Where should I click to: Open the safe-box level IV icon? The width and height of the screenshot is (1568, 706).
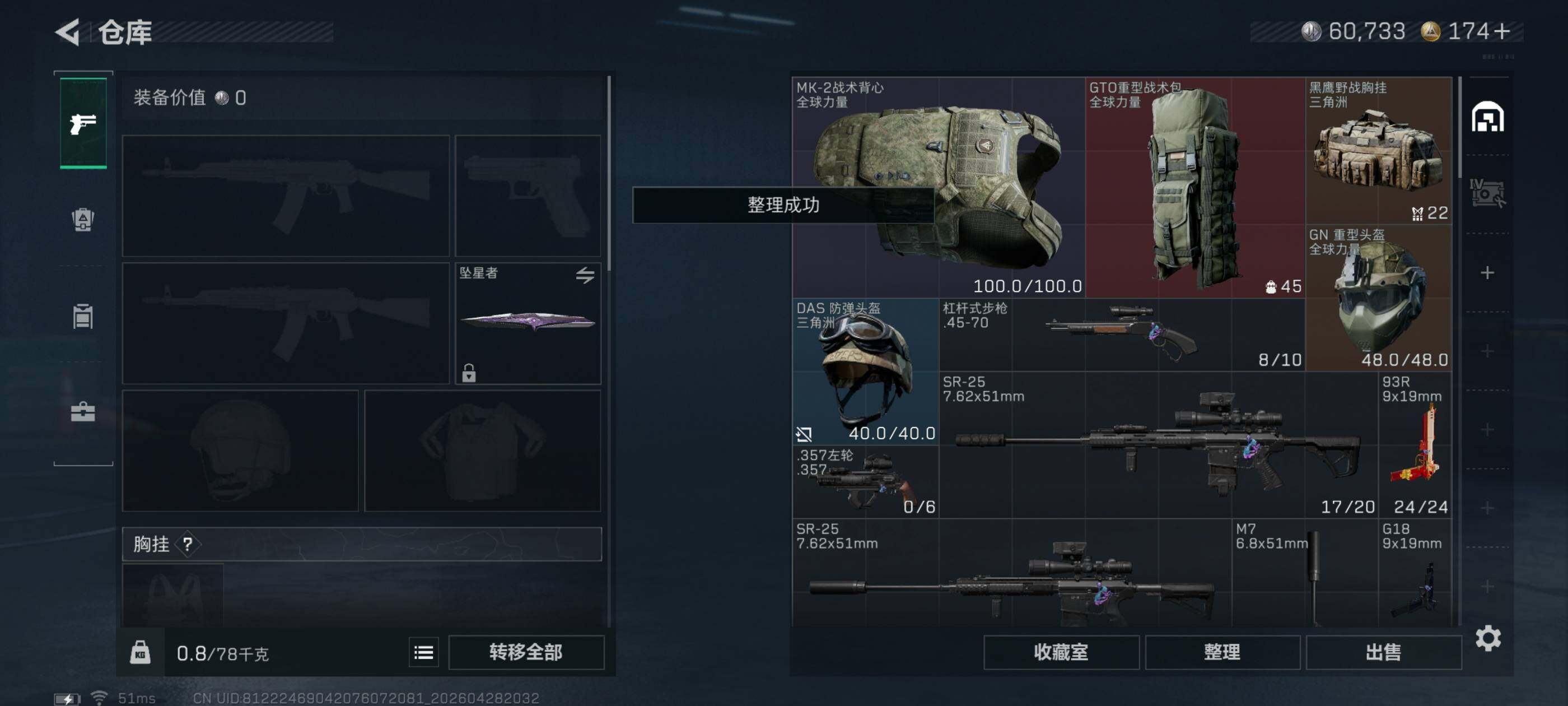pyautogui.click(x=1487, y=193)
